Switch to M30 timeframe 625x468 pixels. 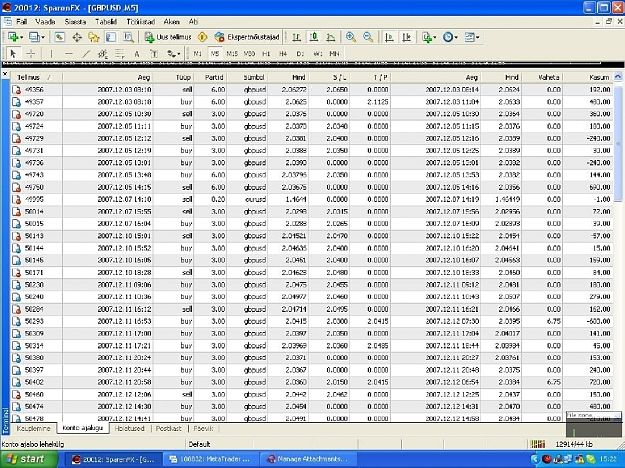coord(249,53)
